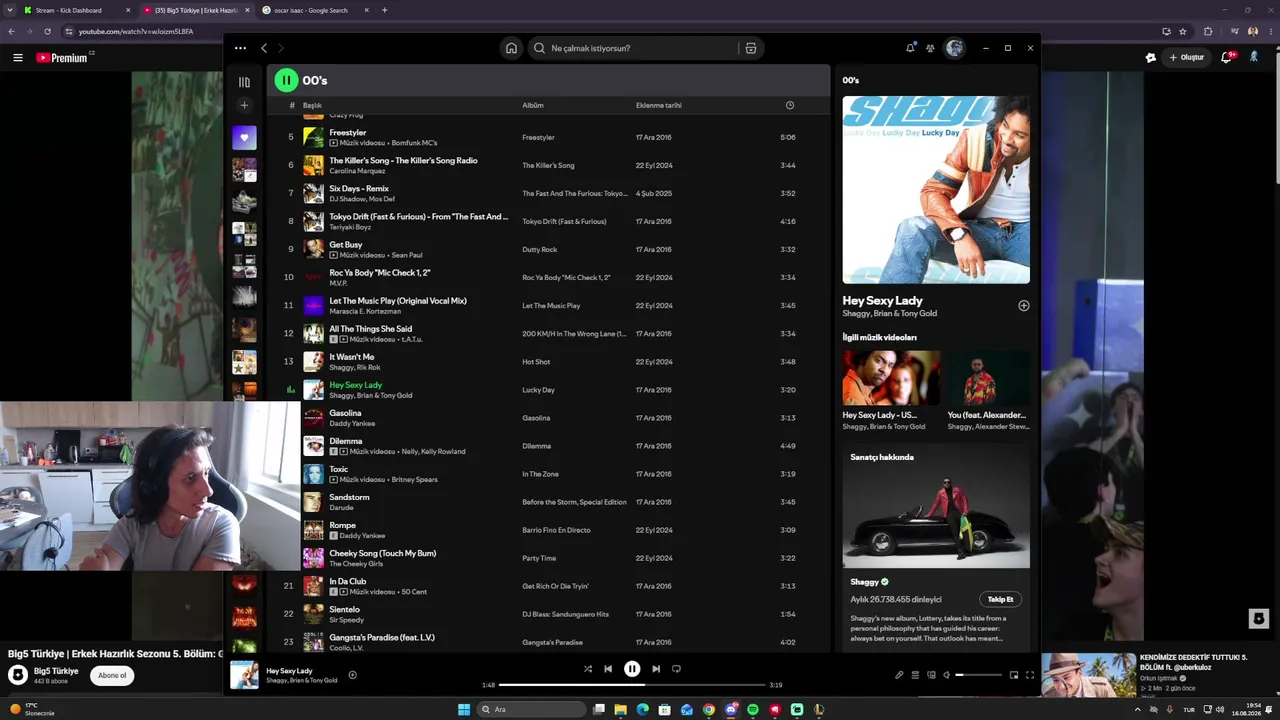Open Spotify Home
The width and height of the screenshot is (1280, 720).
click(511, 48)
